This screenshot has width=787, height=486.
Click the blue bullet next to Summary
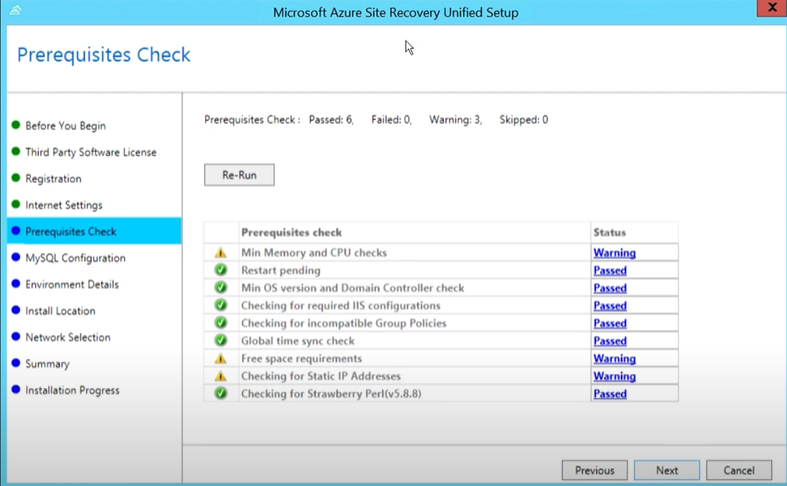pyautogui.click(x=16, y=362)
